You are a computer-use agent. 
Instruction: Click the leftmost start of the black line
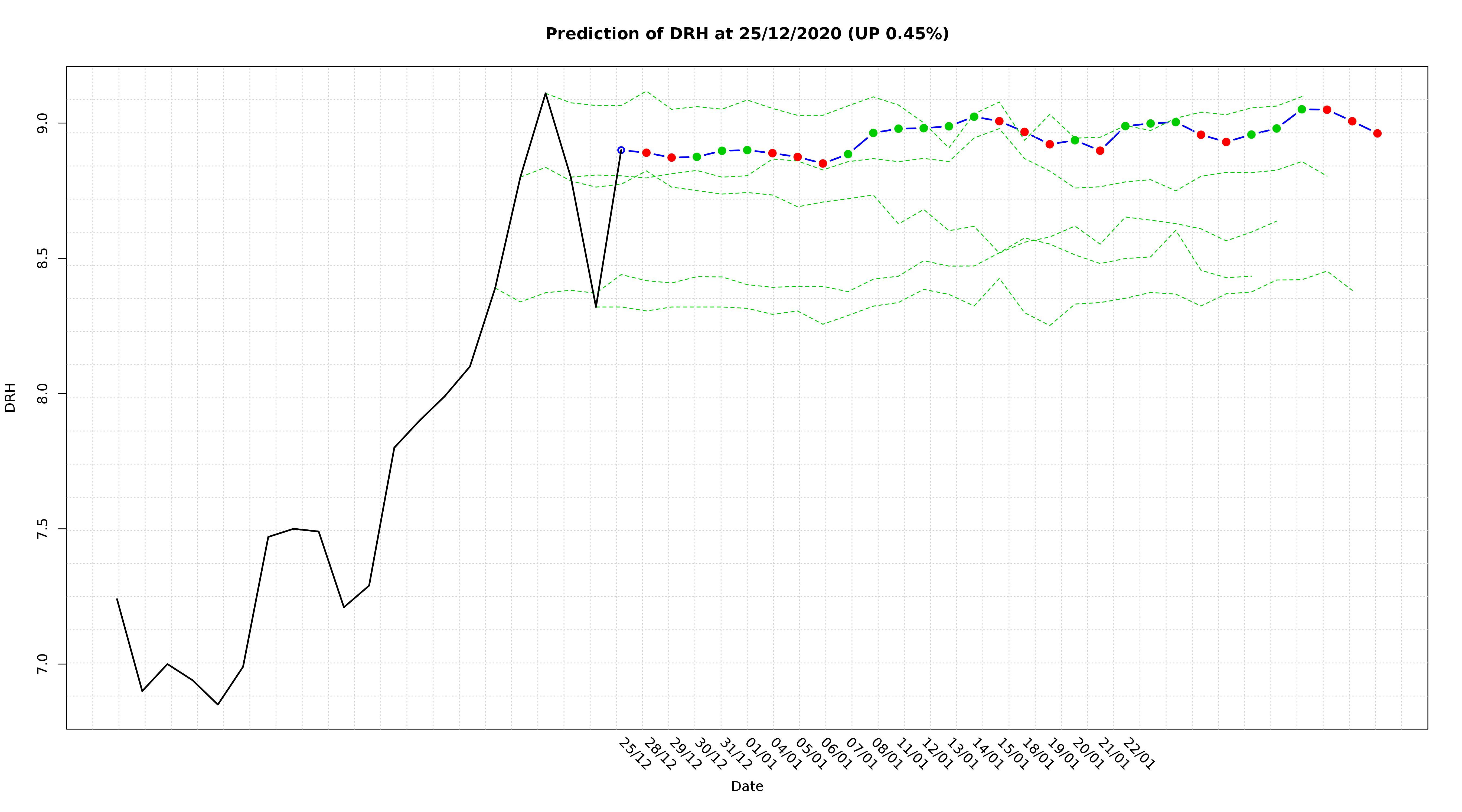pos(117,599)
